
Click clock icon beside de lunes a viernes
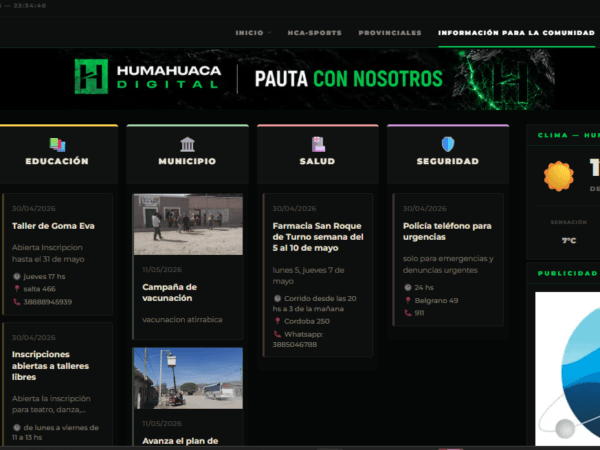[x=17, y=427]
